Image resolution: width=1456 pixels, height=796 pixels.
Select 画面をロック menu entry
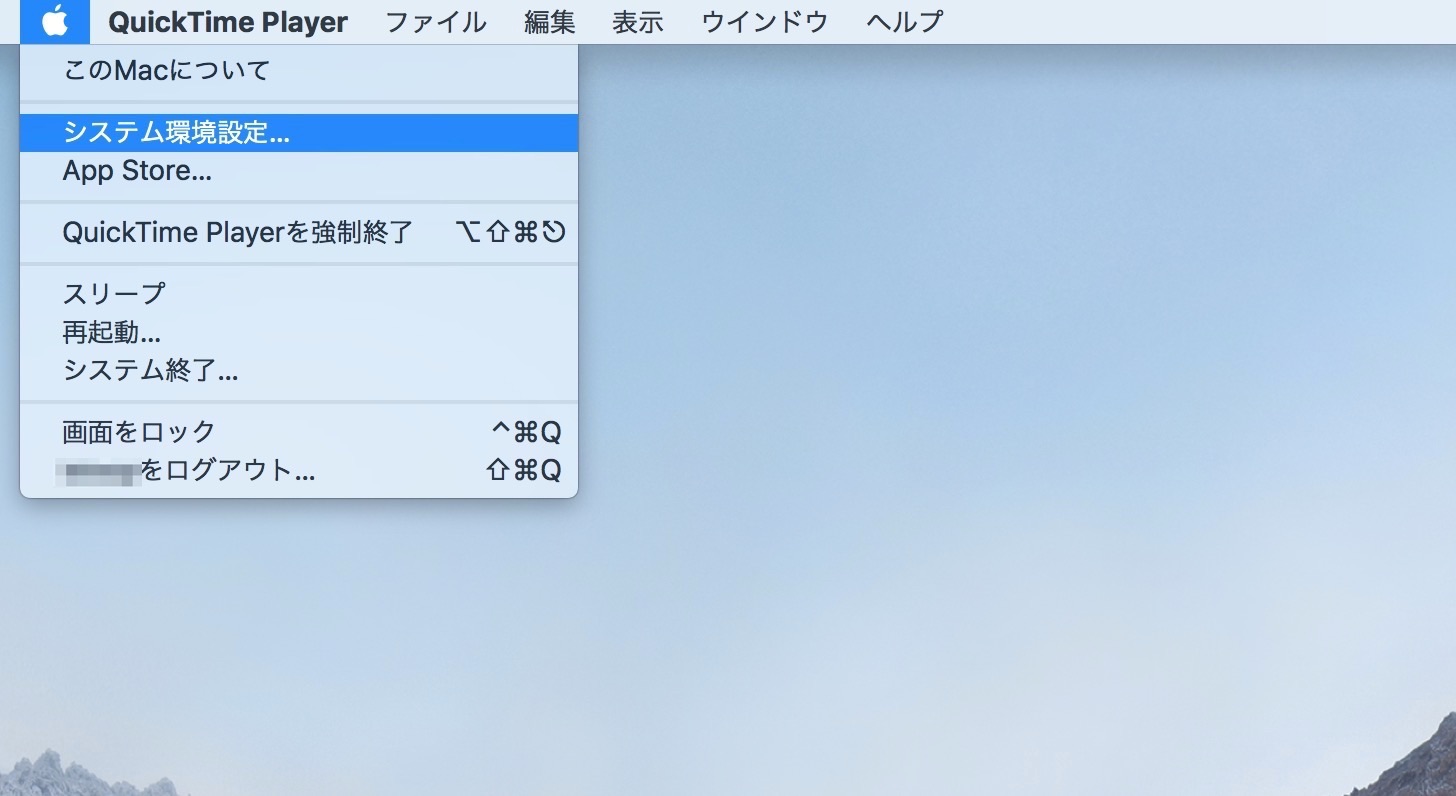coord(299,432)
